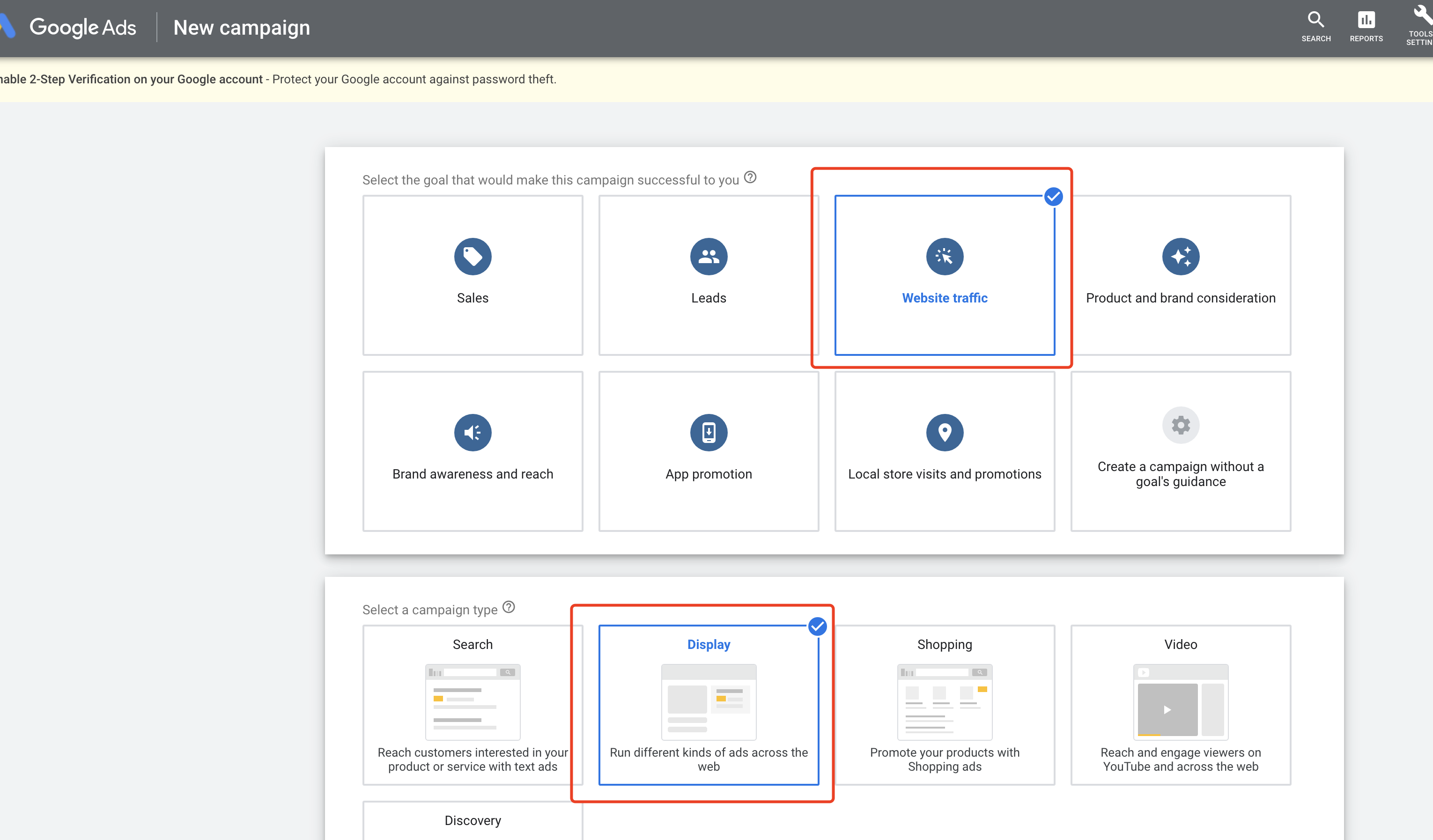This screenshot has height=840, width=1433.
Task: Click 'Reach customers interested in your product' description
Action: pos(473,759)
